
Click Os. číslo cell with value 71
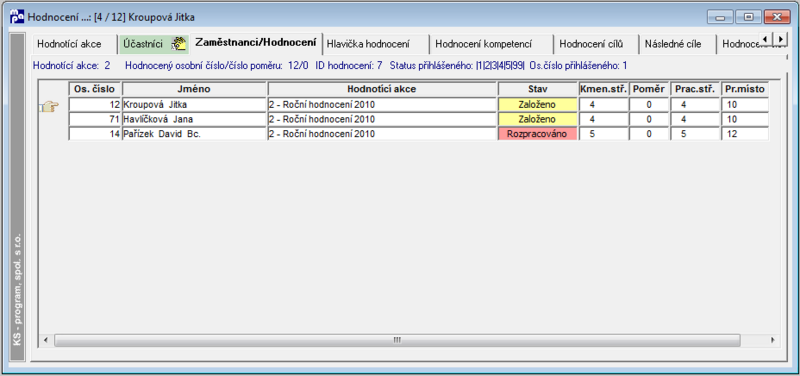95,119
